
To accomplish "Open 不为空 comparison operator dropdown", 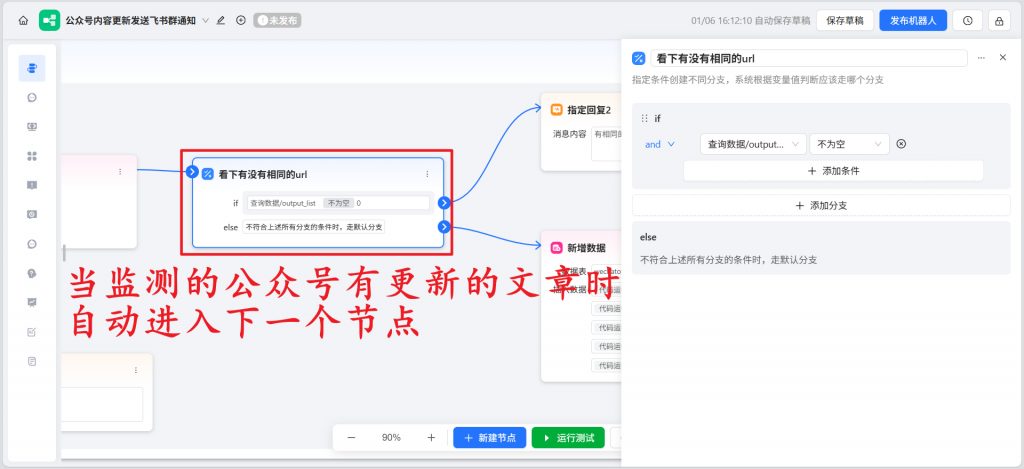I will coord(849,144).
